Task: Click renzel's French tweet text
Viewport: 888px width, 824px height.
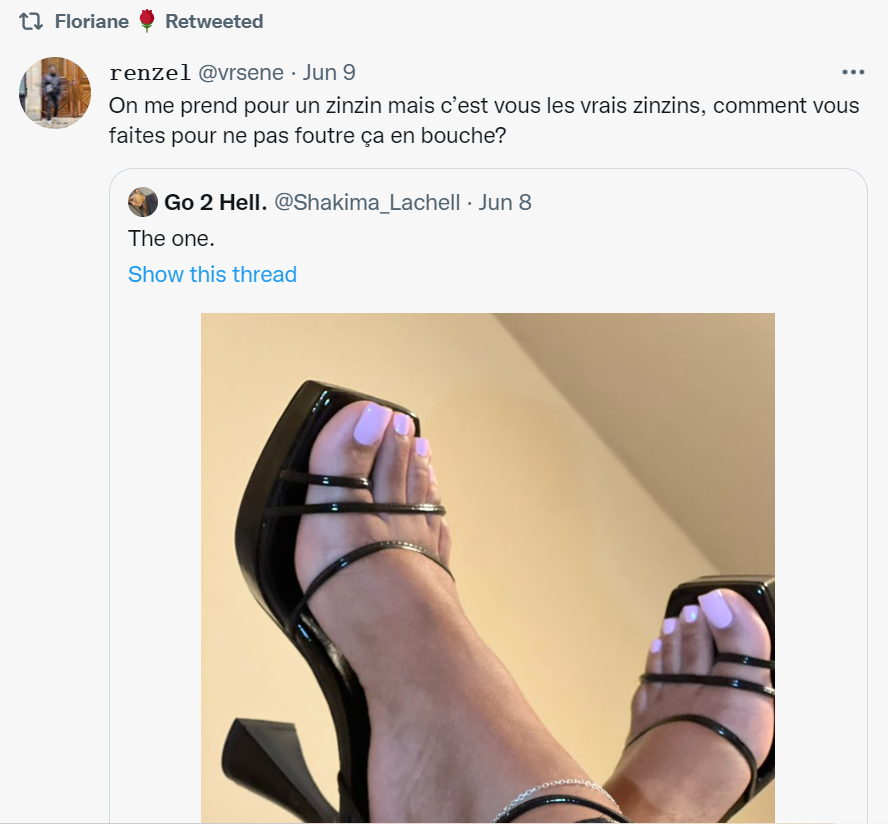Action: (x=484, y=121)
